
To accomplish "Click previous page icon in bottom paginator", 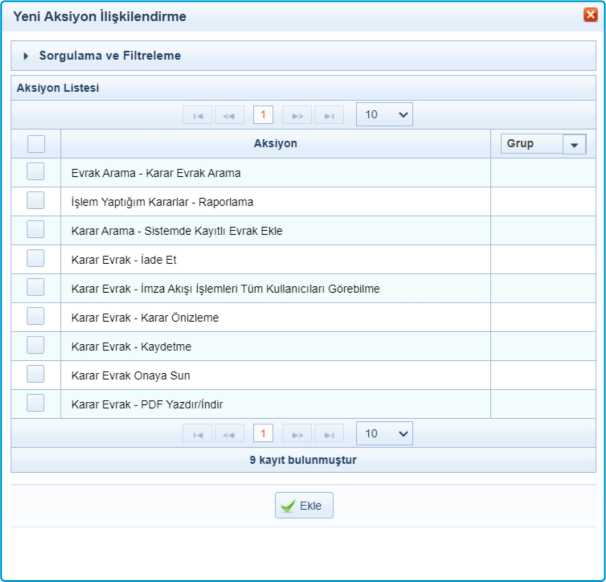I will click(x=230, y=434).
